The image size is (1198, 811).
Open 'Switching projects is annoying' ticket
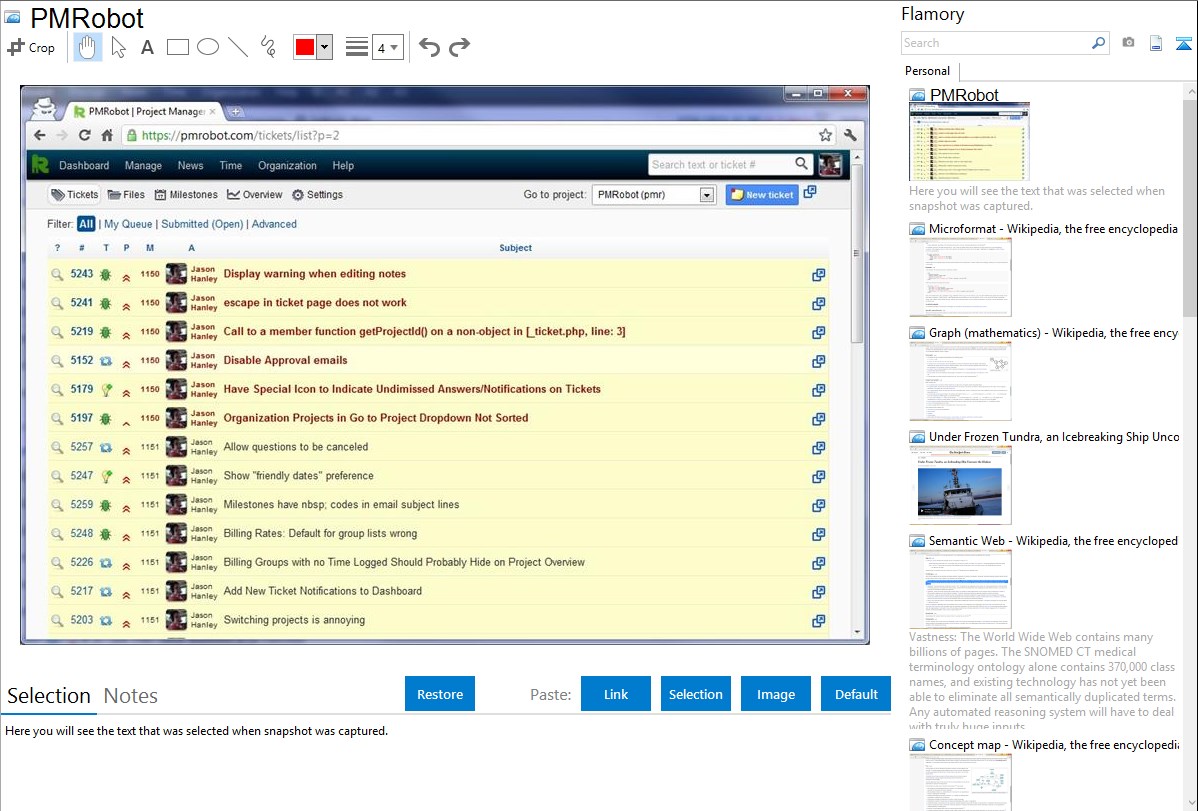coord(294,620)
